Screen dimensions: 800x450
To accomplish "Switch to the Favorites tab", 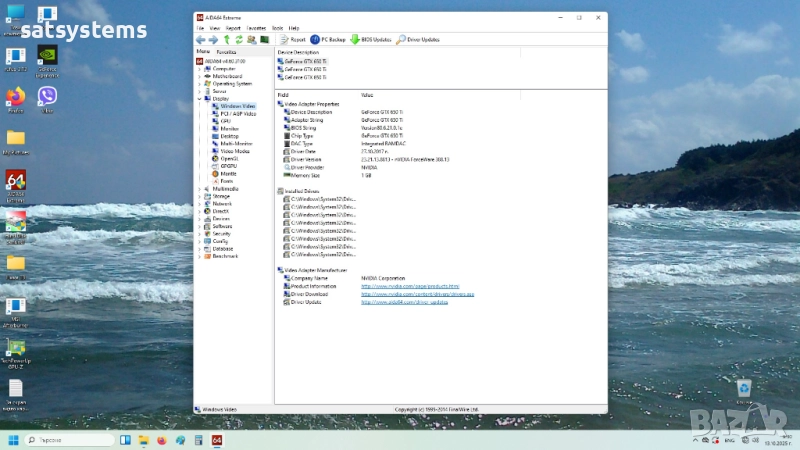I will click(x=227, y=50).
